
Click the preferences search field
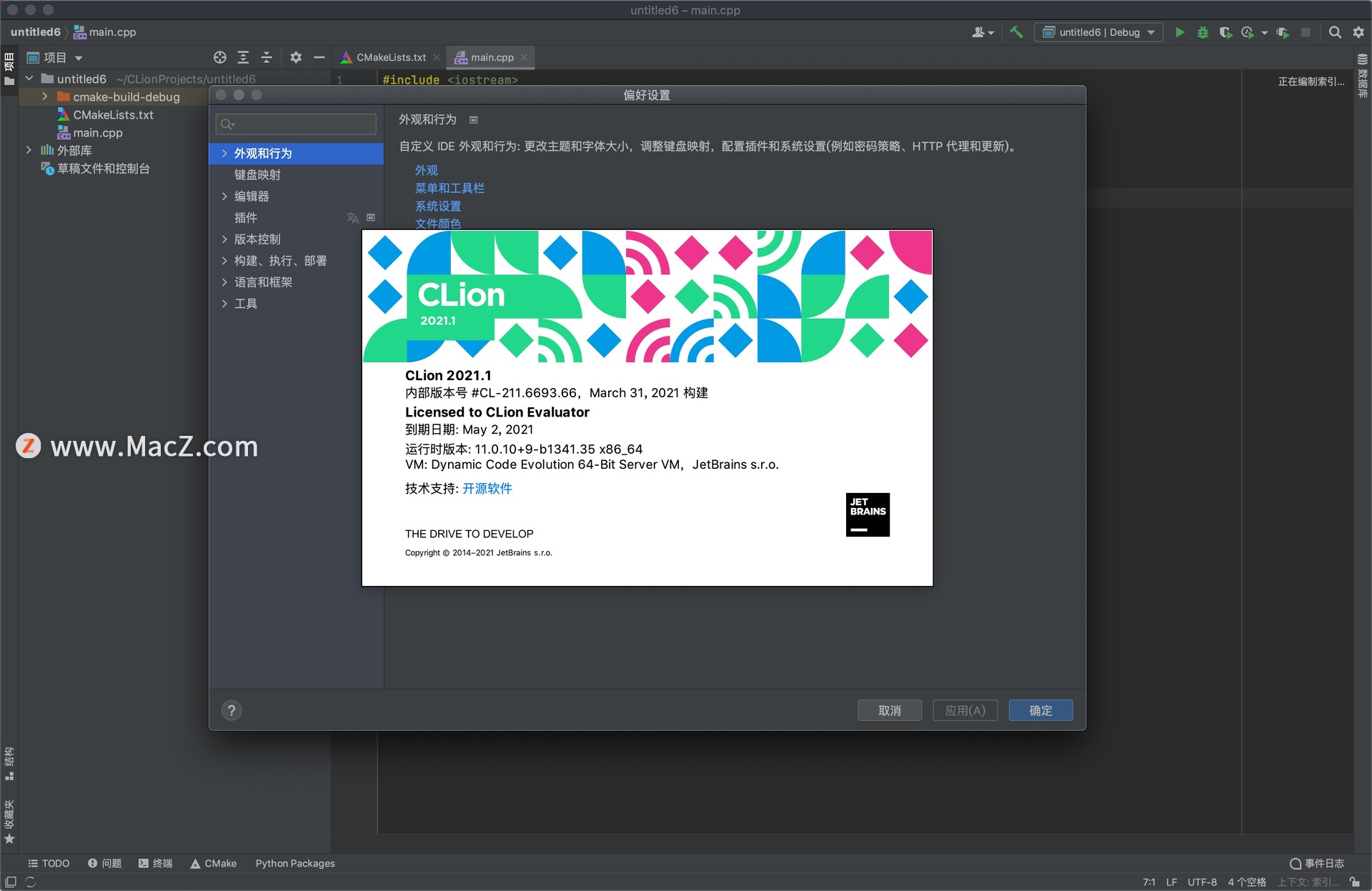(296, 124)
